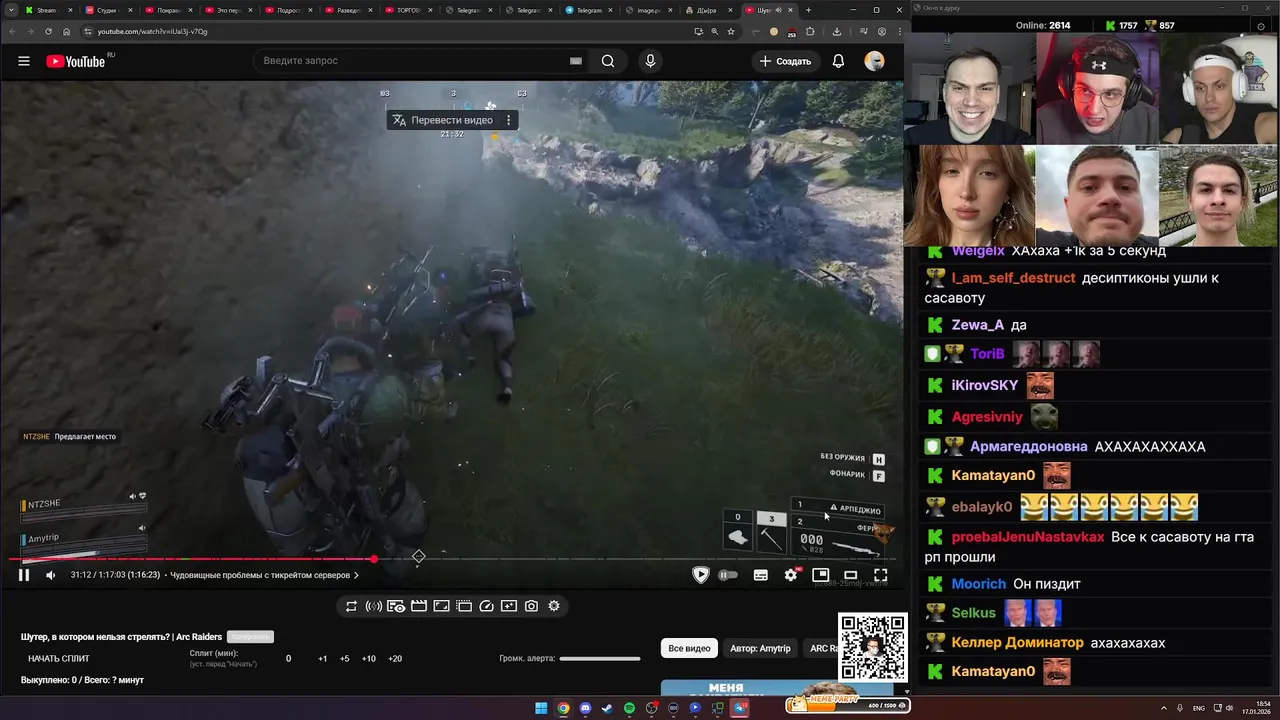
Task: Pause the YouTube video
Action: [24, 575]
